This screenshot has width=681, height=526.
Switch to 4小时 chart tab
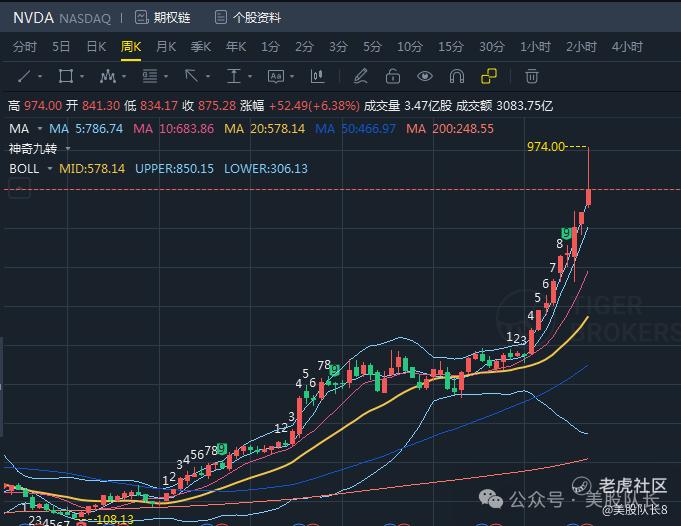[627, 46]
